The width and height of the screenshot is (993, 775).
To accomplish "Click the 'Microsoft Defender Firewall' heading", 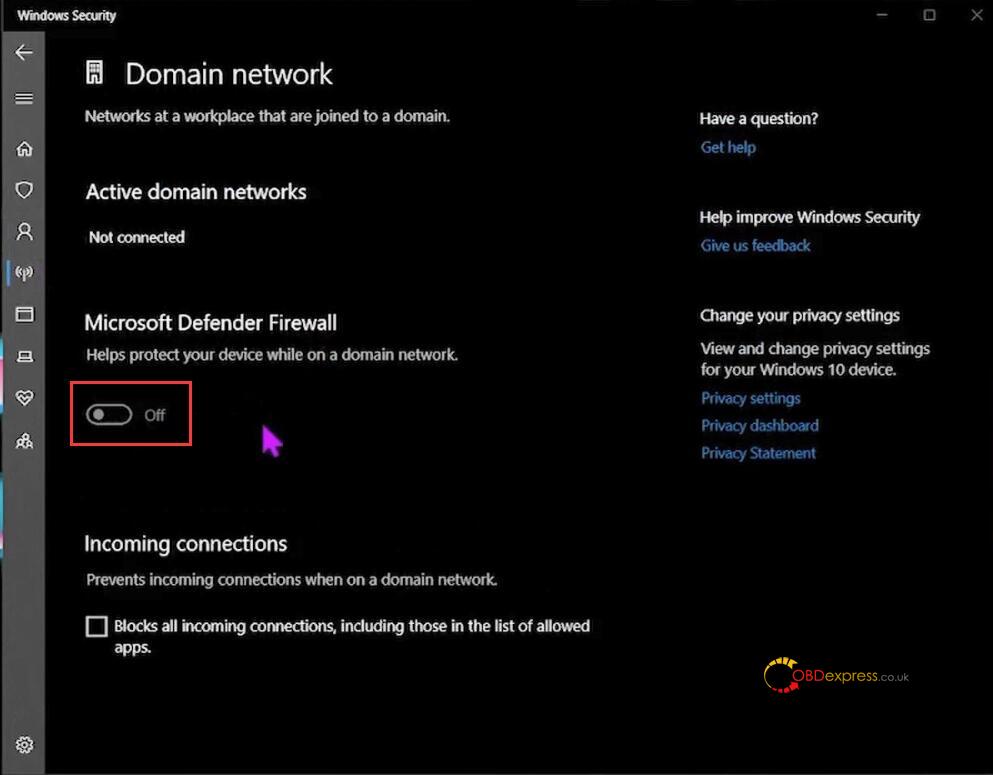I will click(210, 323).
